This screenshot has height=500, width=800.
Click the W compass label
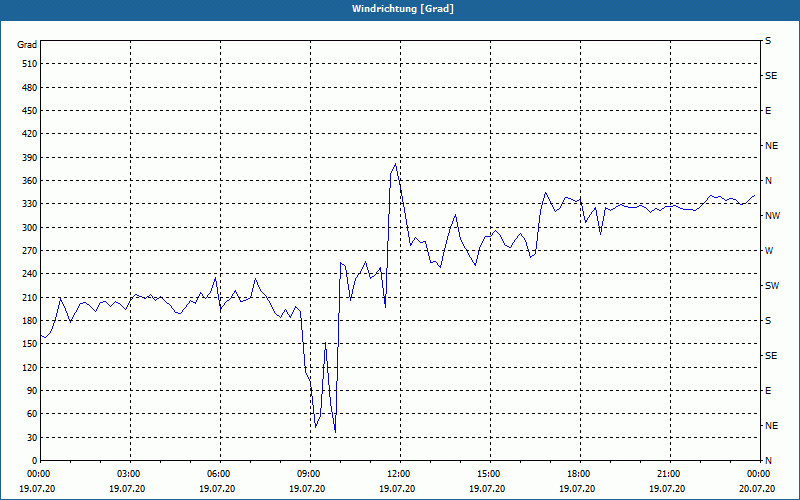[x=769, y=251]
